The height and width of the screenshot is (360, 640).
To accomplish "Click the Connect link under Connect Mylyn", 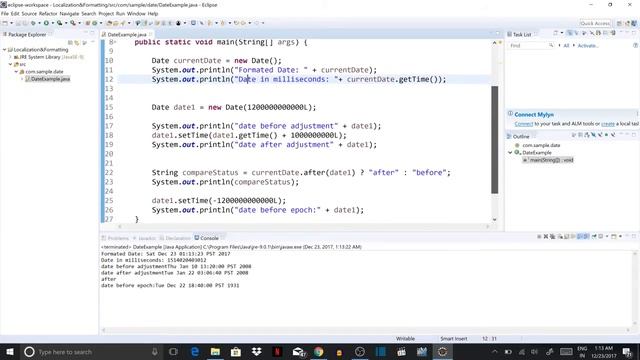I will point(524,124).
